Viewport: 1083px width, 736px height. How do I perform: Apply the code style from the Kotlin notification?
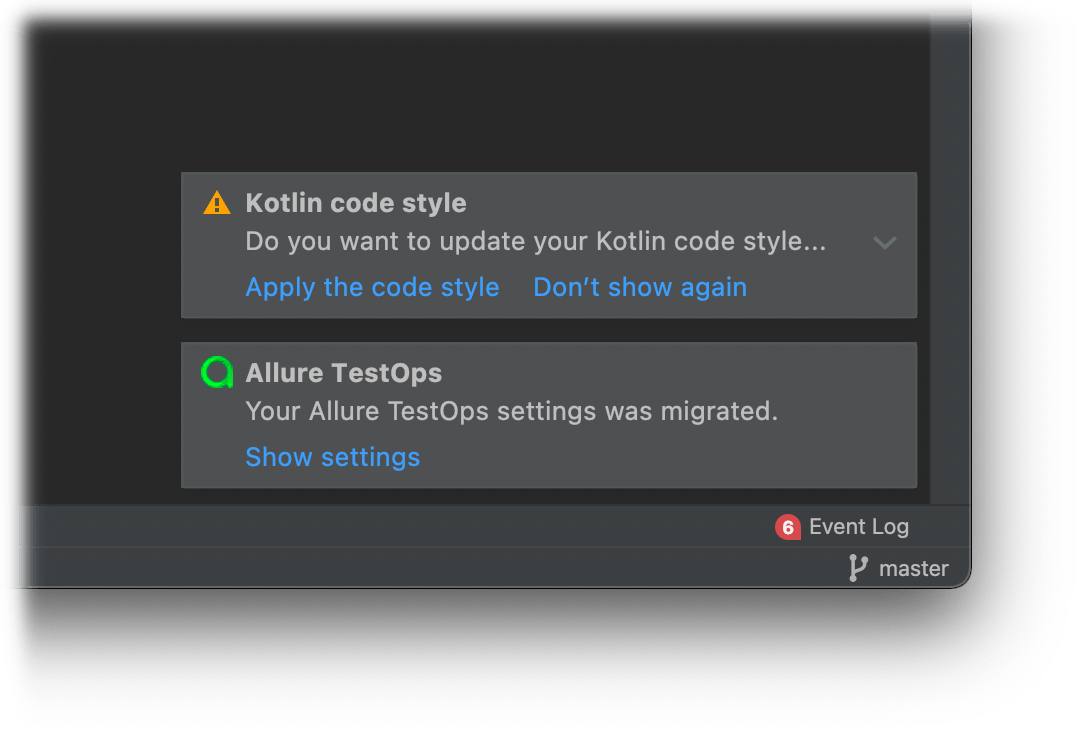pos(372,287)
